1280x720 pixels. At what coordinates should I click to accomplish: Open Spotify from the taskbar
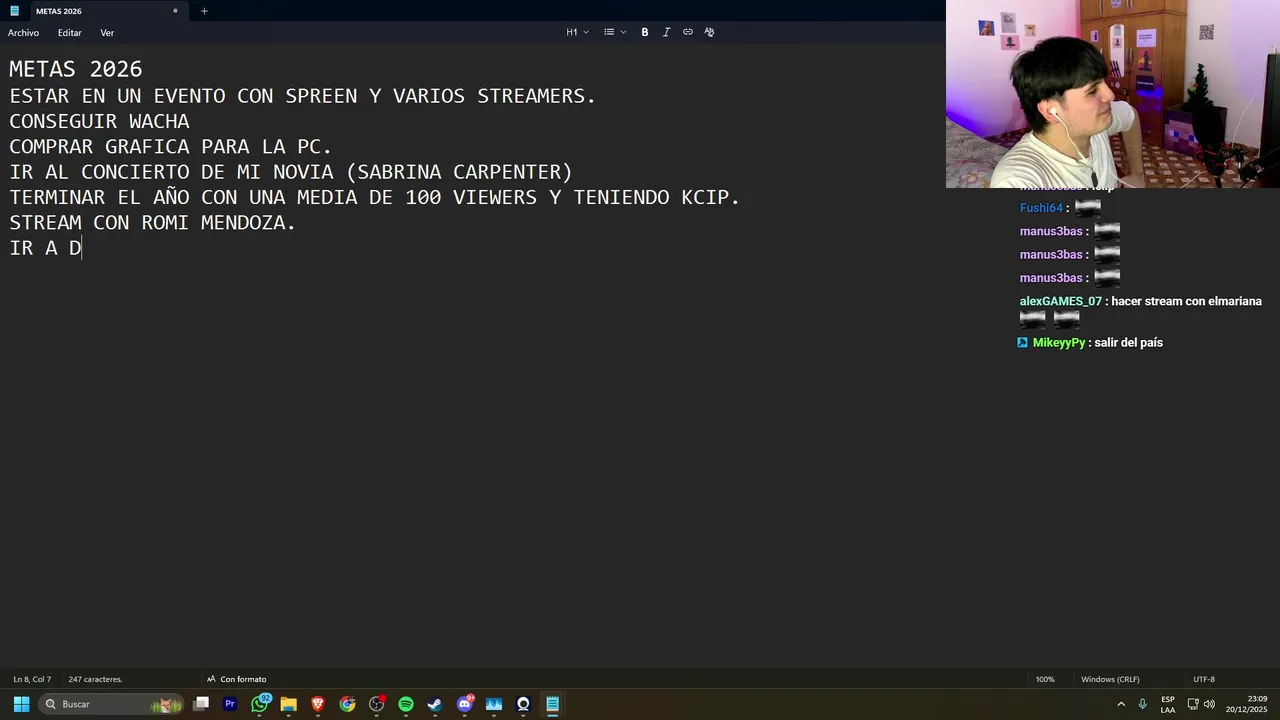pos(406,704)
